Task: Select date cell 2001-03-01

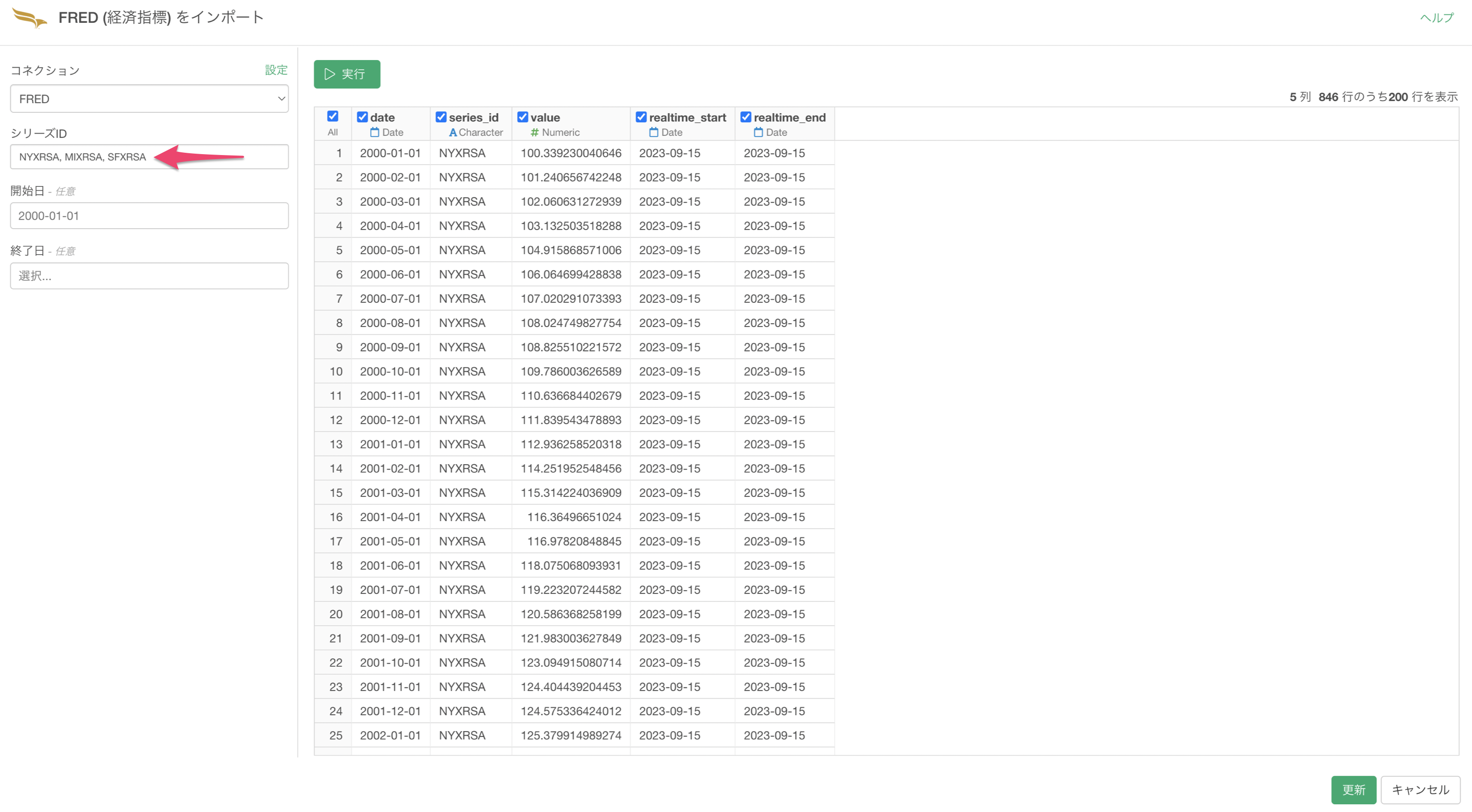Action: click(390, 493)
